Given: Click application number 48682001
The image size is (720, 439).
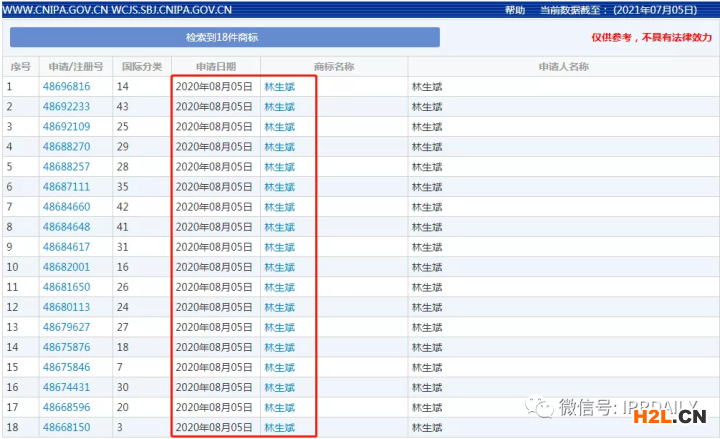Looking at the screenshot, I should pos(66,267).
